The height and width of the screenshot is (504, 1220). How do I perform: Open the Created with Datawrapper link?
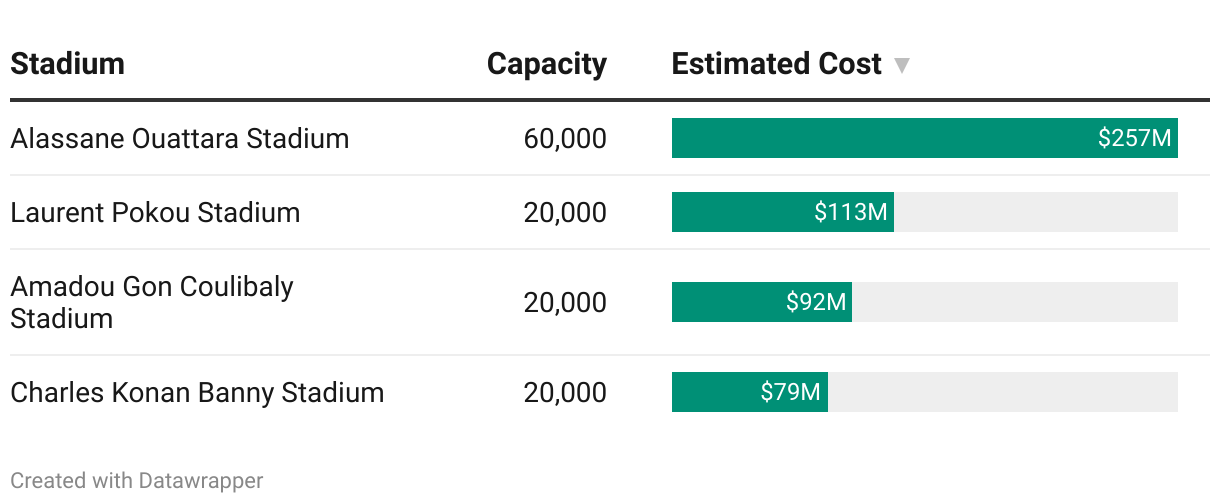coord(137,481)
